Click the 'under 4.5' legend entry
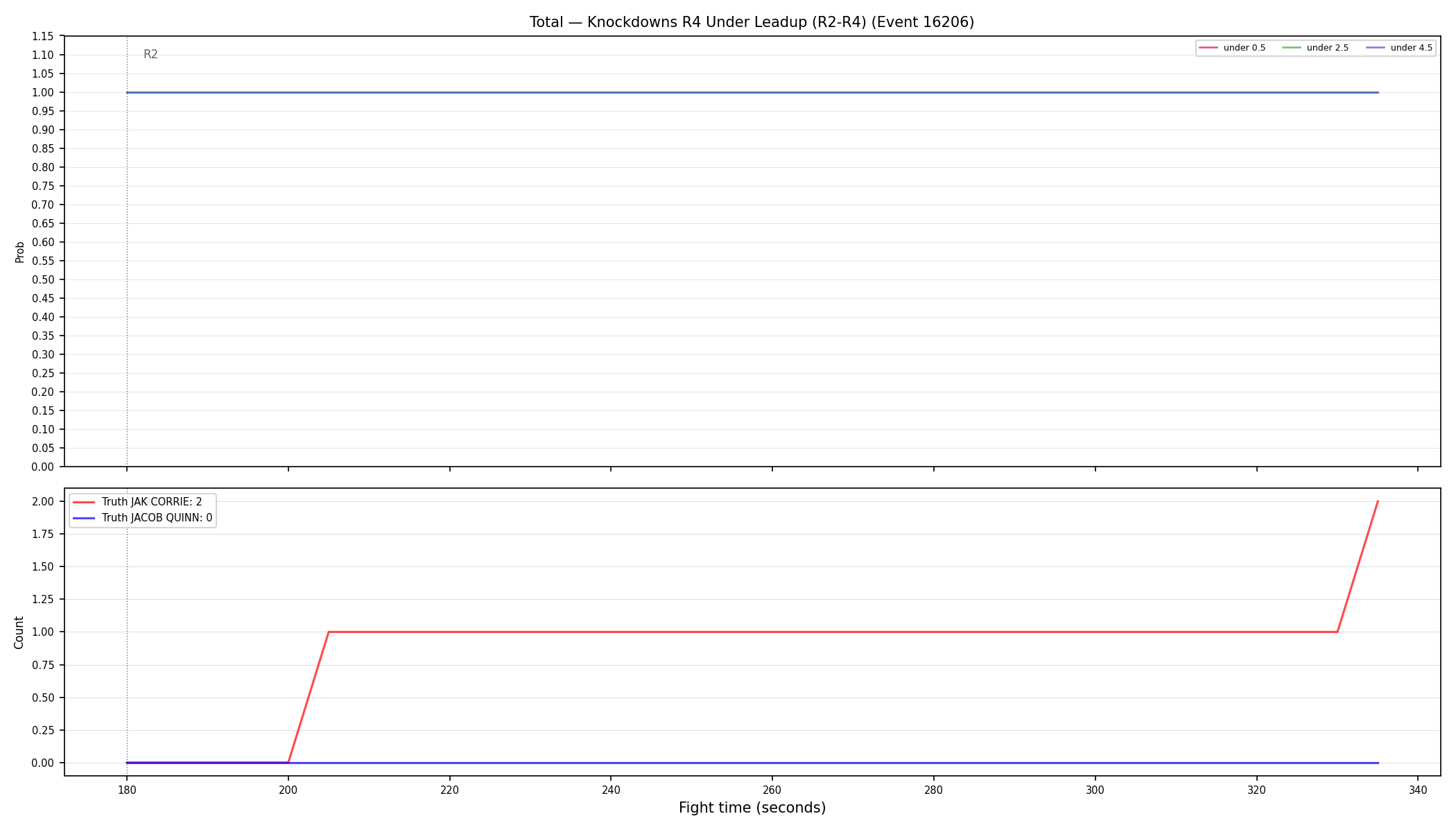The image size is (1456, 832). [1400, 48]
